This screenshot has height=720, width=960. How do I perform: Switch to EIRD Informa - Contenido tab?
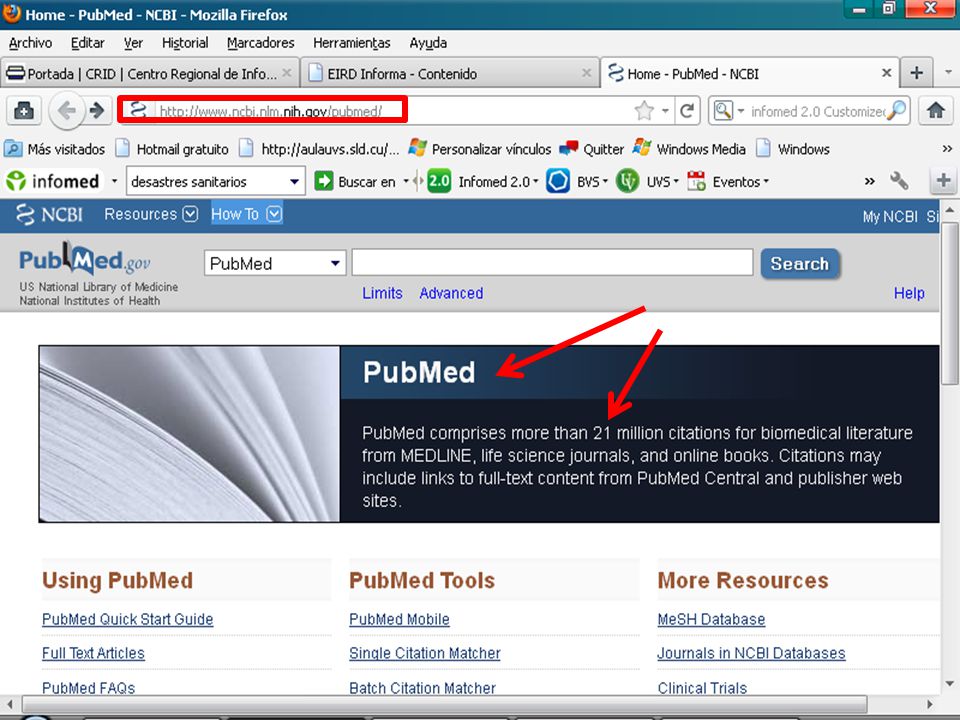[x=450, y=73]
